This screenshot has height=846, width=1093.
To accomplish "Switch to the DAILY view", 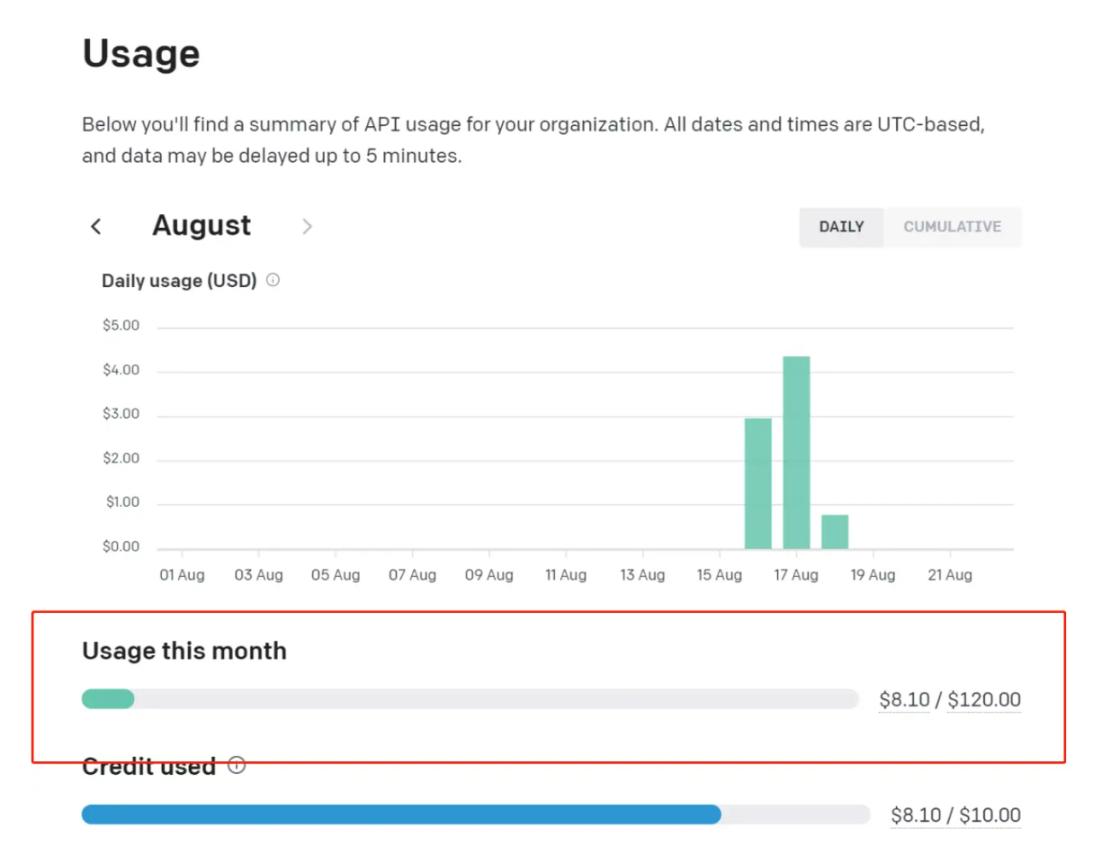I will pos(841,227).
